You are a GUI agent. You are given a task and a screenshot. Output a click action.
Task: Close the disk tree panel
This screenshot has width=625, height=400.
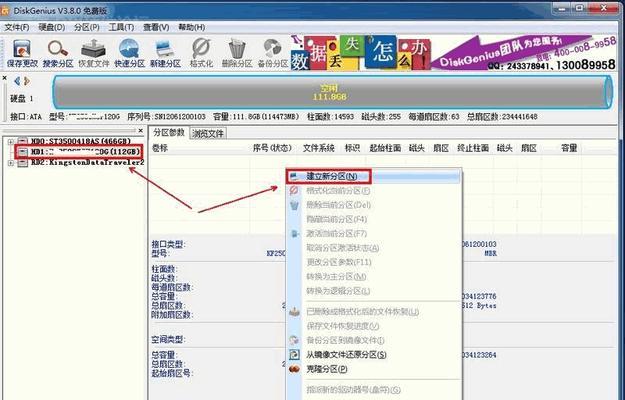pyautogui.click(x=140, y=130)
